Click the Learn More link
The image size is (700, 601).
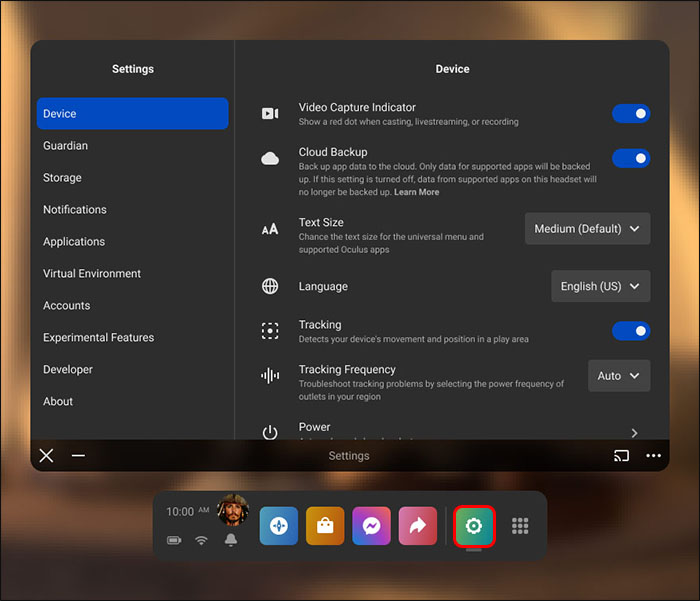pyautogui.click(x=416, y=192)
